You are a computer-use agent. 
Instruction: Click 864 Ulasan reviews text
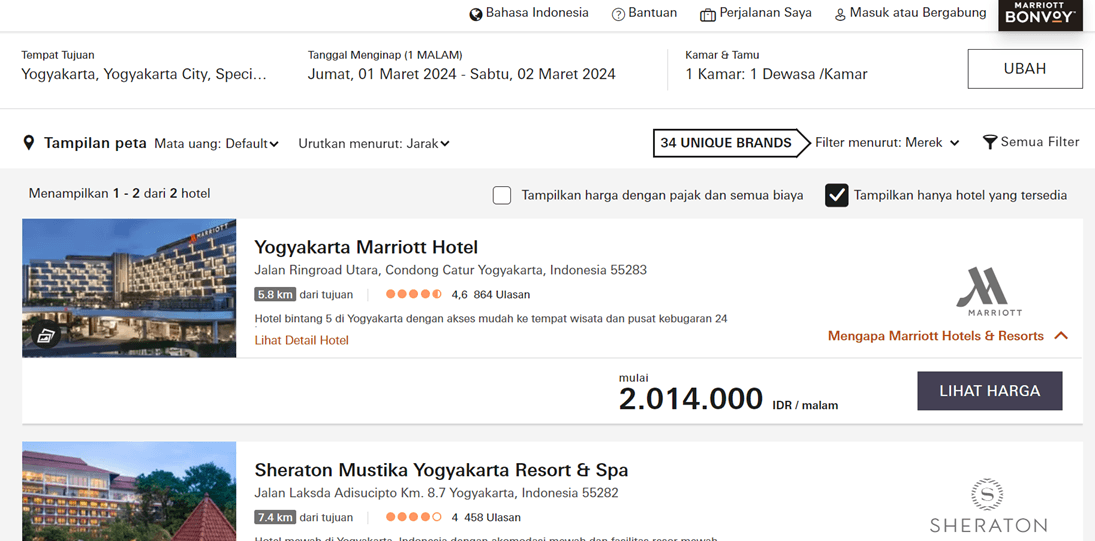(x=501, y=295)
